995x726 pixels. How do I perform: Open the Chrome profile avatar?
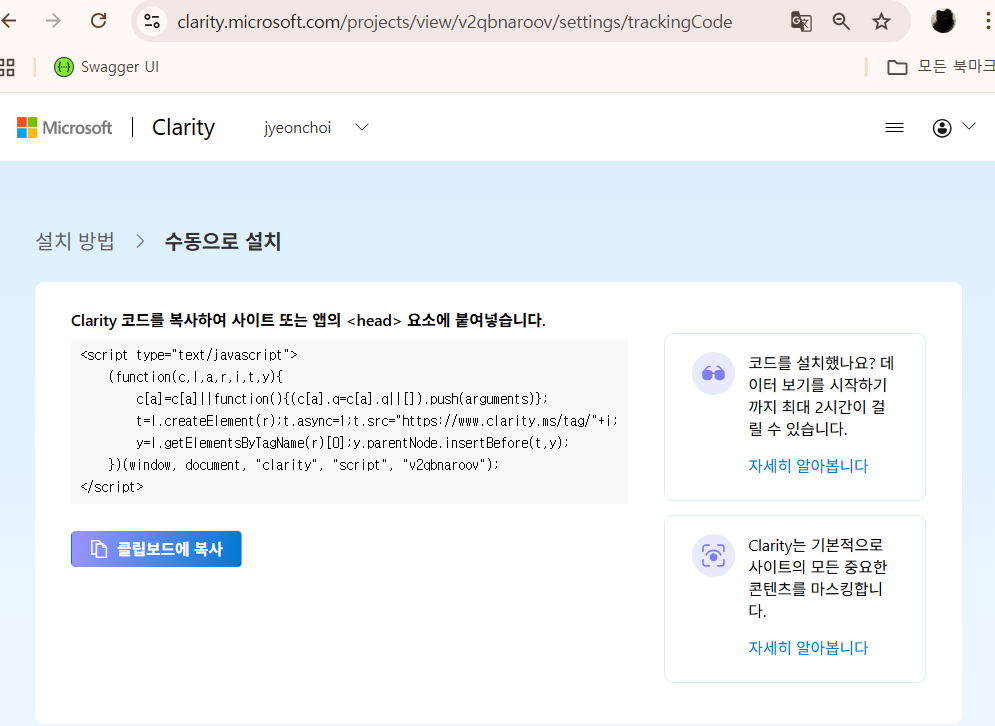pyautogui.click(x=943, y=21)
